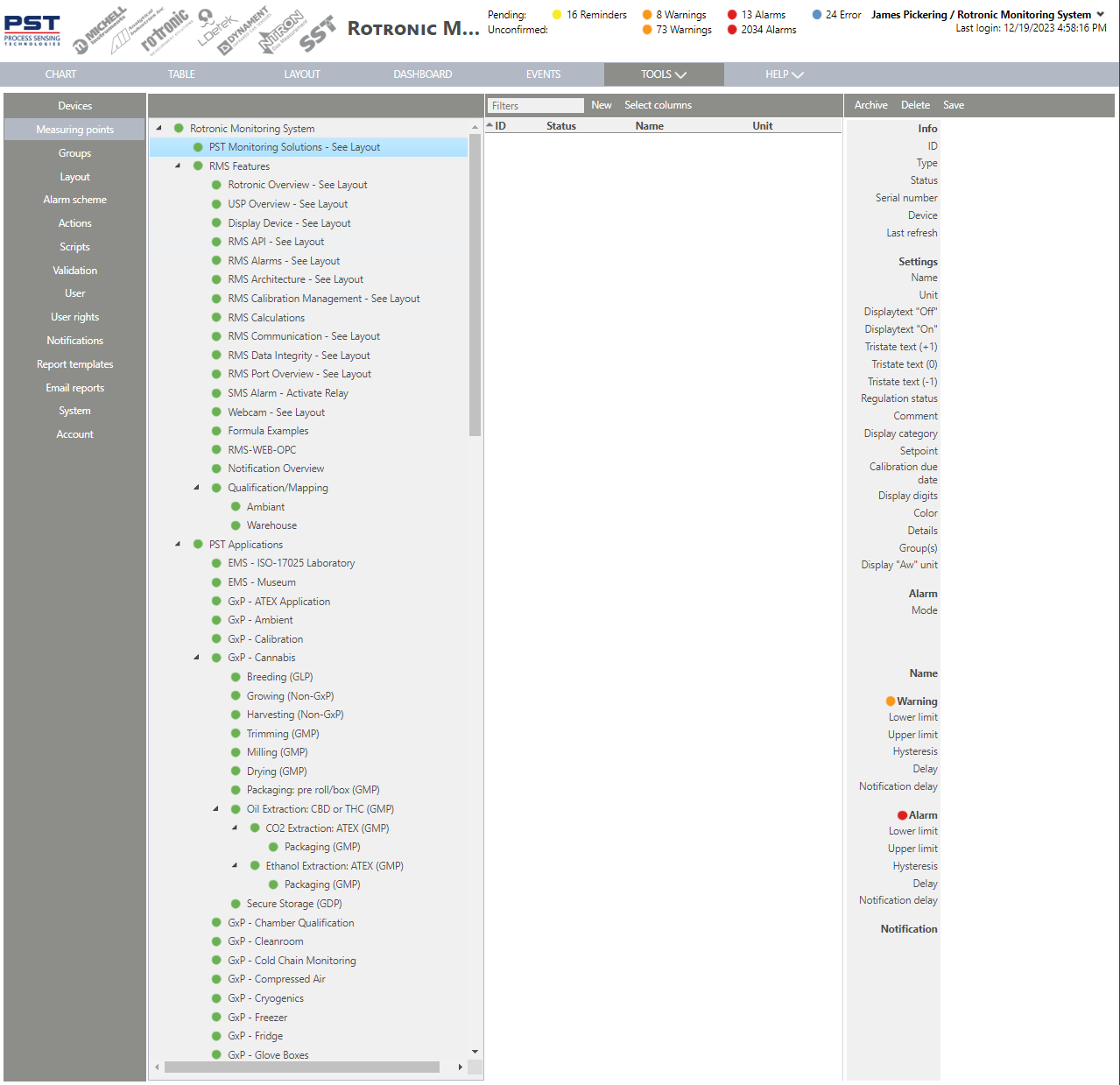Click green status dot of Rotronic Monitoring System
1120x1085 pixels.
(x=179, y=128)
